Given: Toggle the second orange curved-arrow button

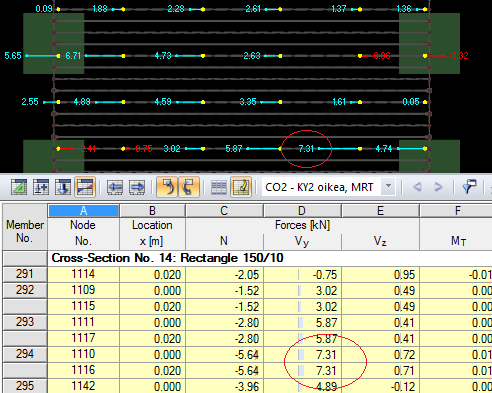Looking at the screenshot, I should tap(189, 187).
